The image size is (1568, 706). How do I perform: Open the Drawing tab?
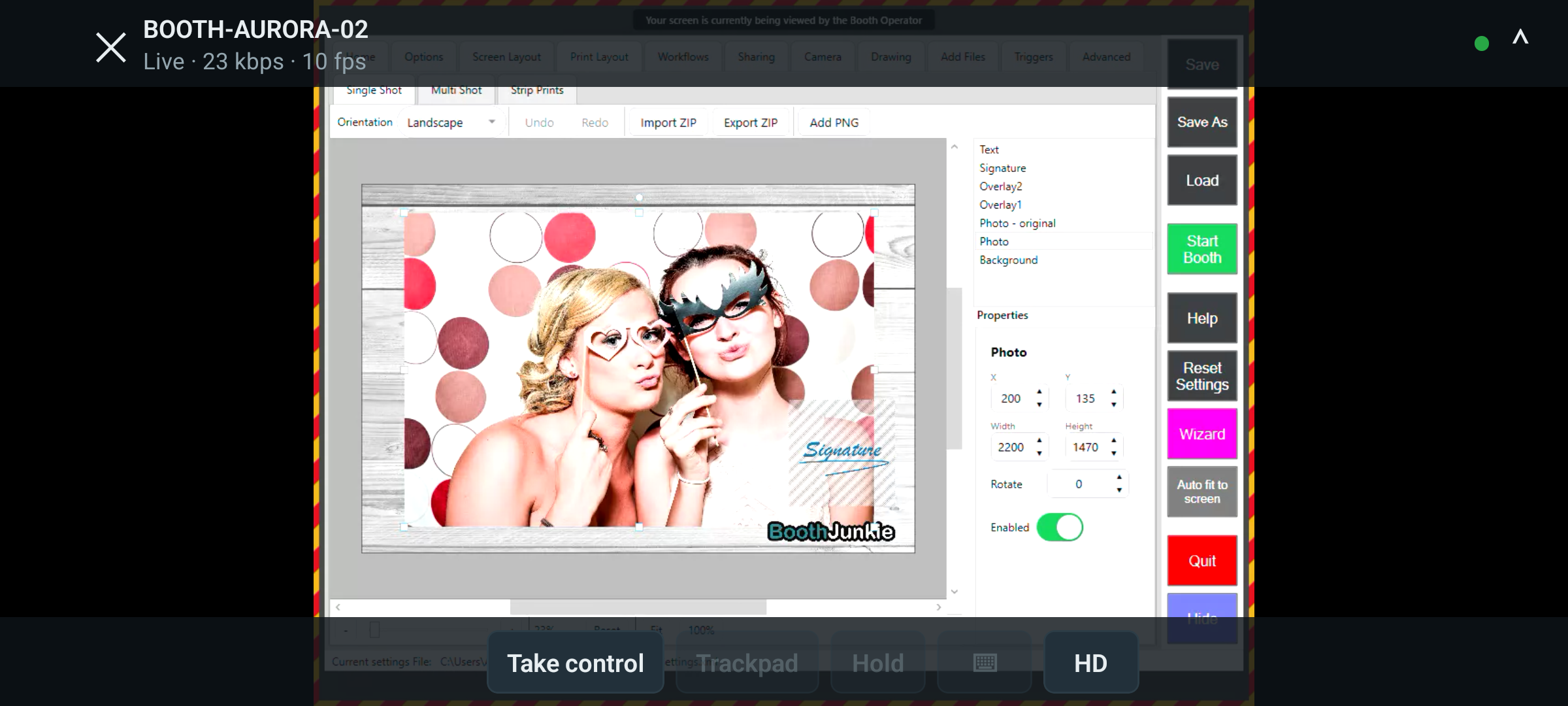pos(890,57)
